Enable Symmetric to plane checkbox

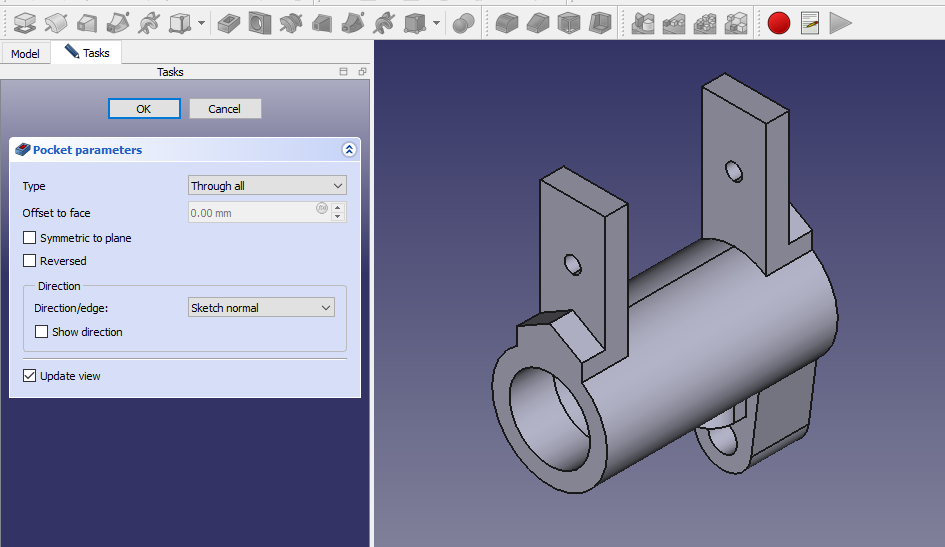click(30, 238)
